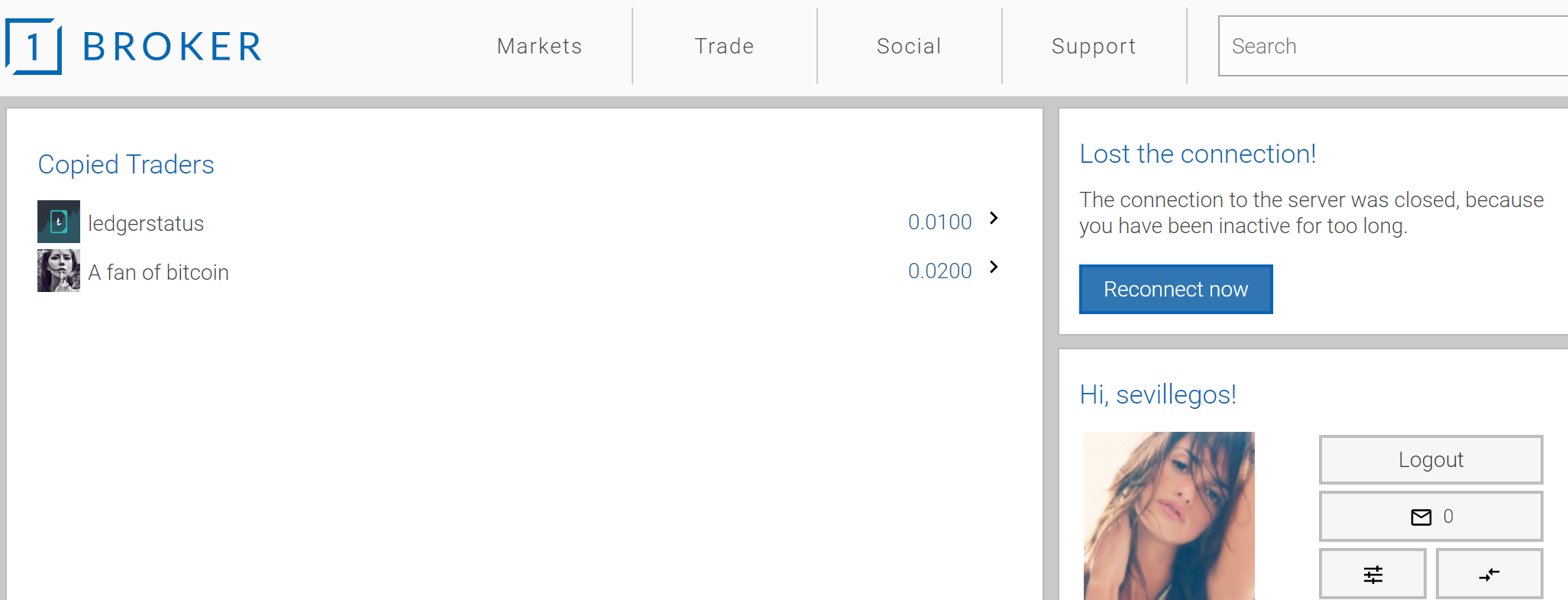
Task: Open the Support menu
Action: click(1094, 47)
